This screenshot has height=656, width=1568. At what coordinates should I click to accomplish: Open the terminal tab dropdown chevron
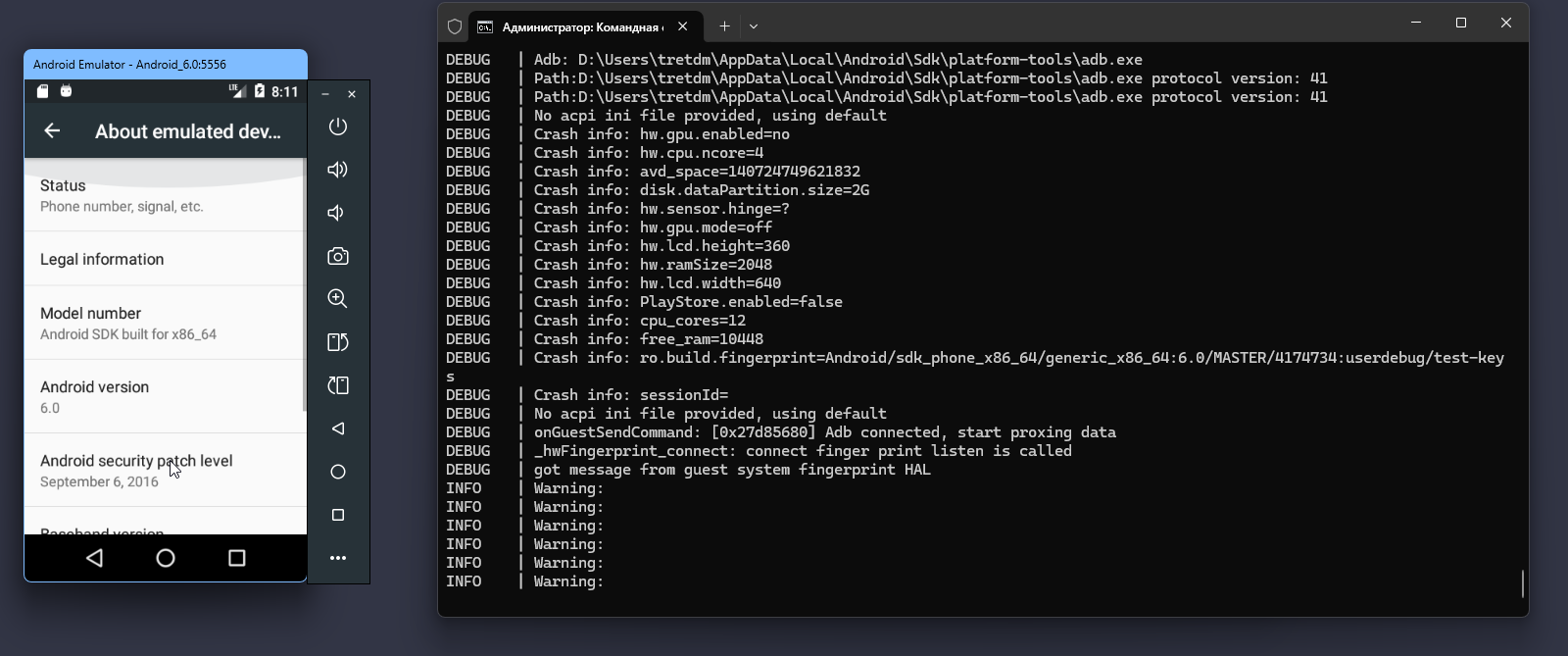coord(754,26)
